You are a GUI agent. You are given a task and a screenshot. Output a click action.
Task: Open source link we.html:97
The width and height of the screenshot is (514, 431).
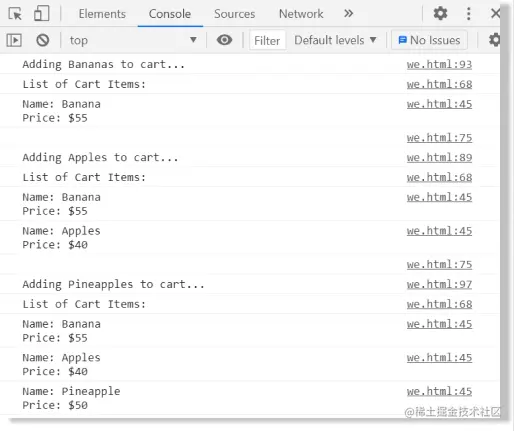pyautogui.click(x=439, y=284)
